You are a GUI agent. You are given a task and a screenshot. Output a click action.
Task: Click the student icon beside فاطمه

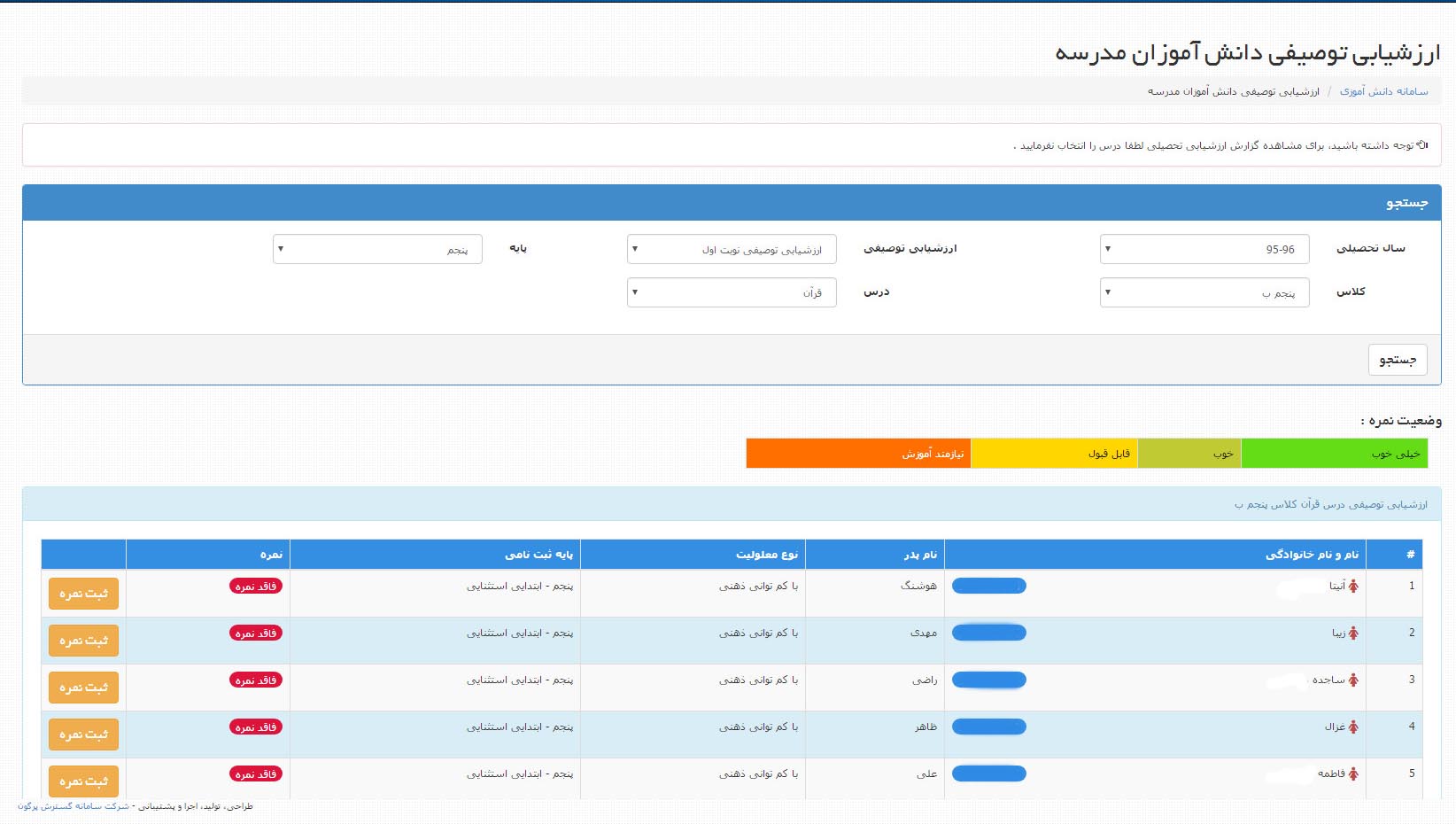(1352, 773)
